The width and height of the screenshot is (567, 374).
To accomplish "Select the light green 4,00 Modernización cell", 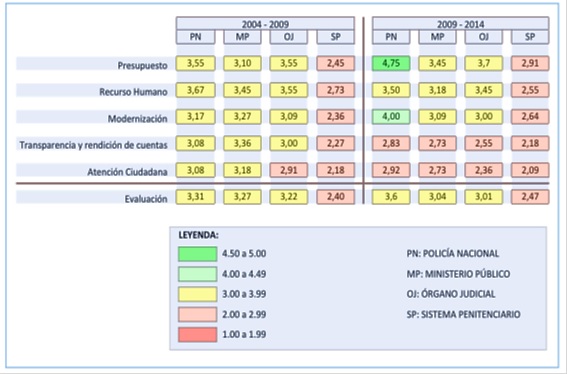I will [391, 117].
